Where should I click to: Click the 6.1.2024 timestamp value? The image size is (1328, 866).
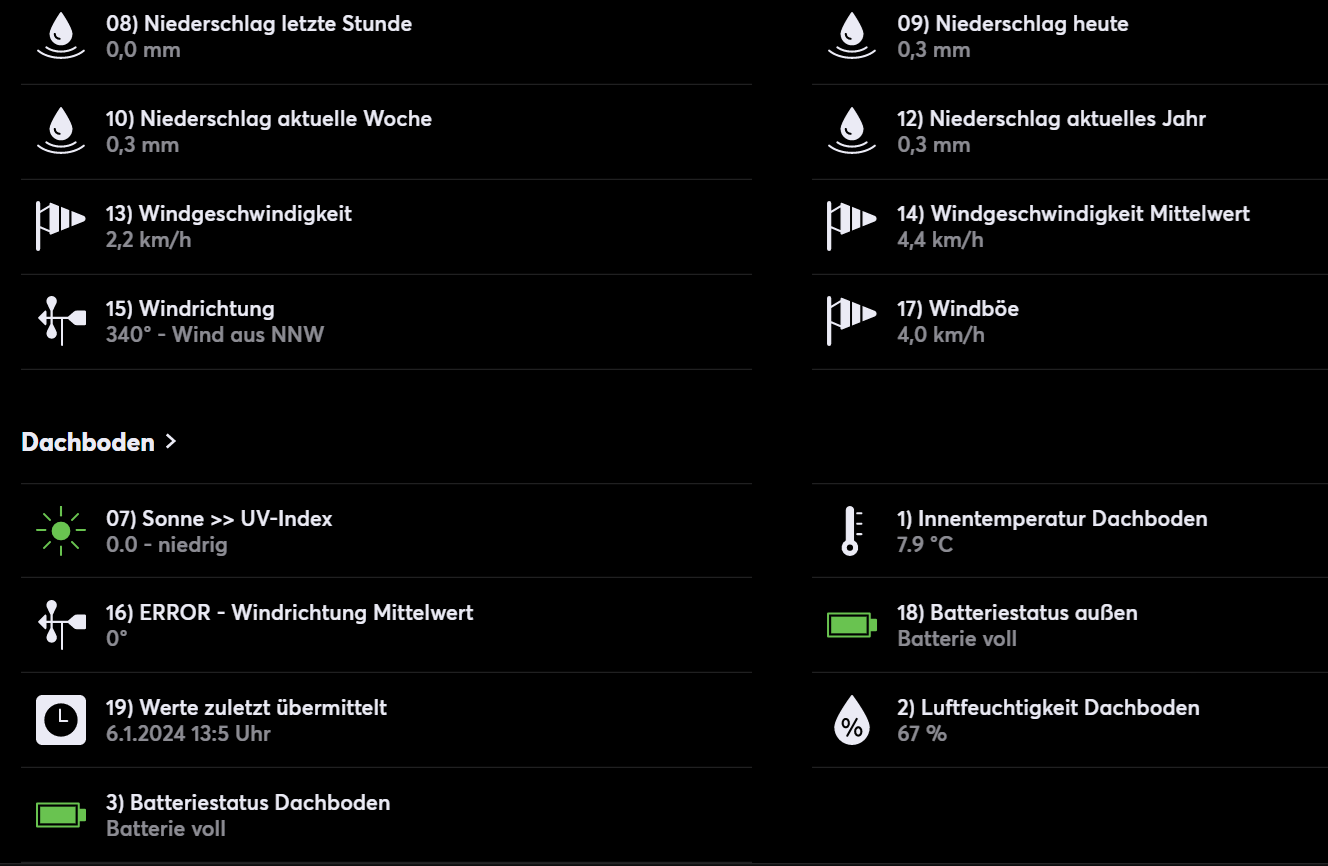[188, 734]
